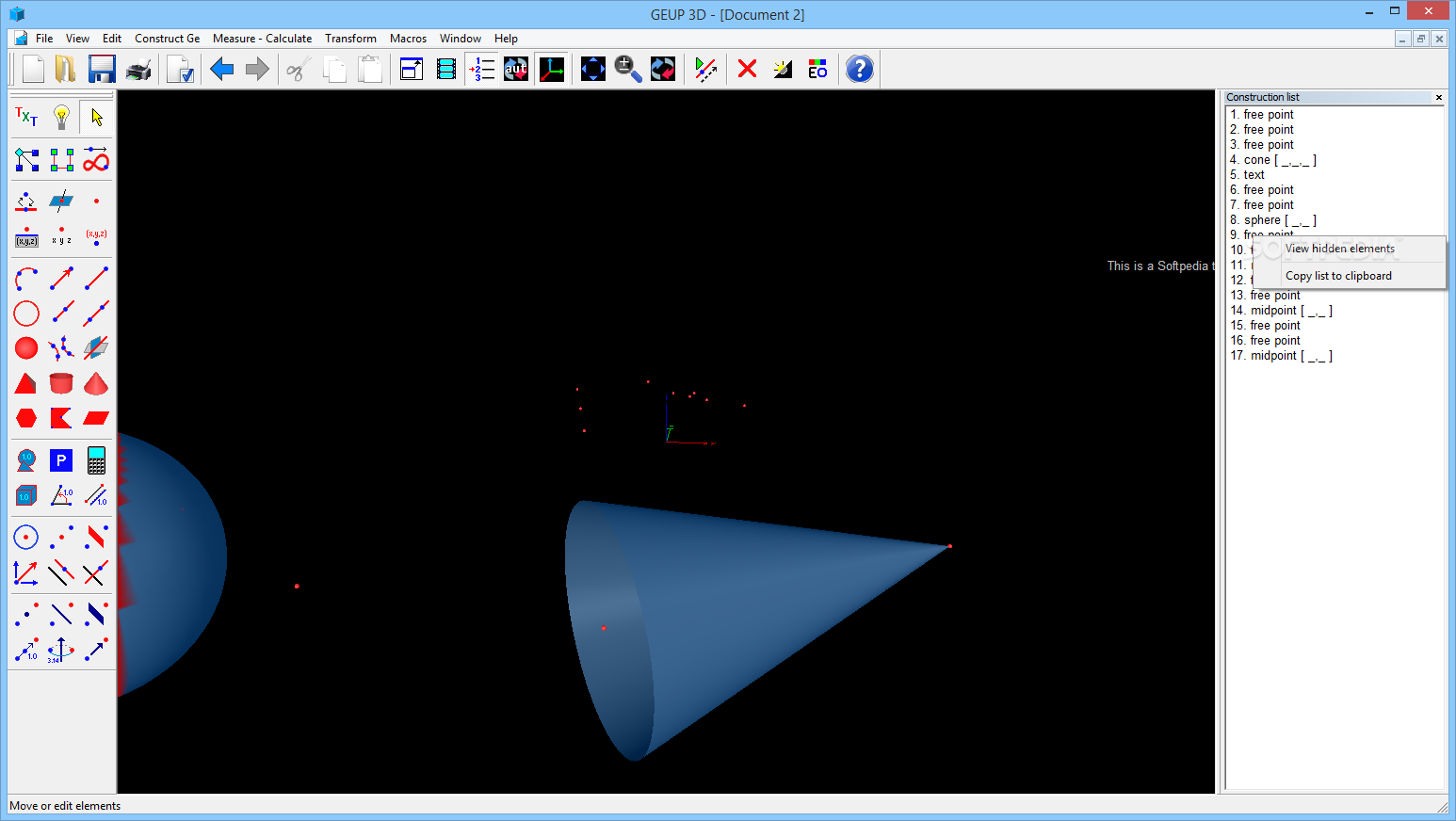This screenshot has height=821, width=1456.
Task: Open the Window menu
Action: pos(461,39)
